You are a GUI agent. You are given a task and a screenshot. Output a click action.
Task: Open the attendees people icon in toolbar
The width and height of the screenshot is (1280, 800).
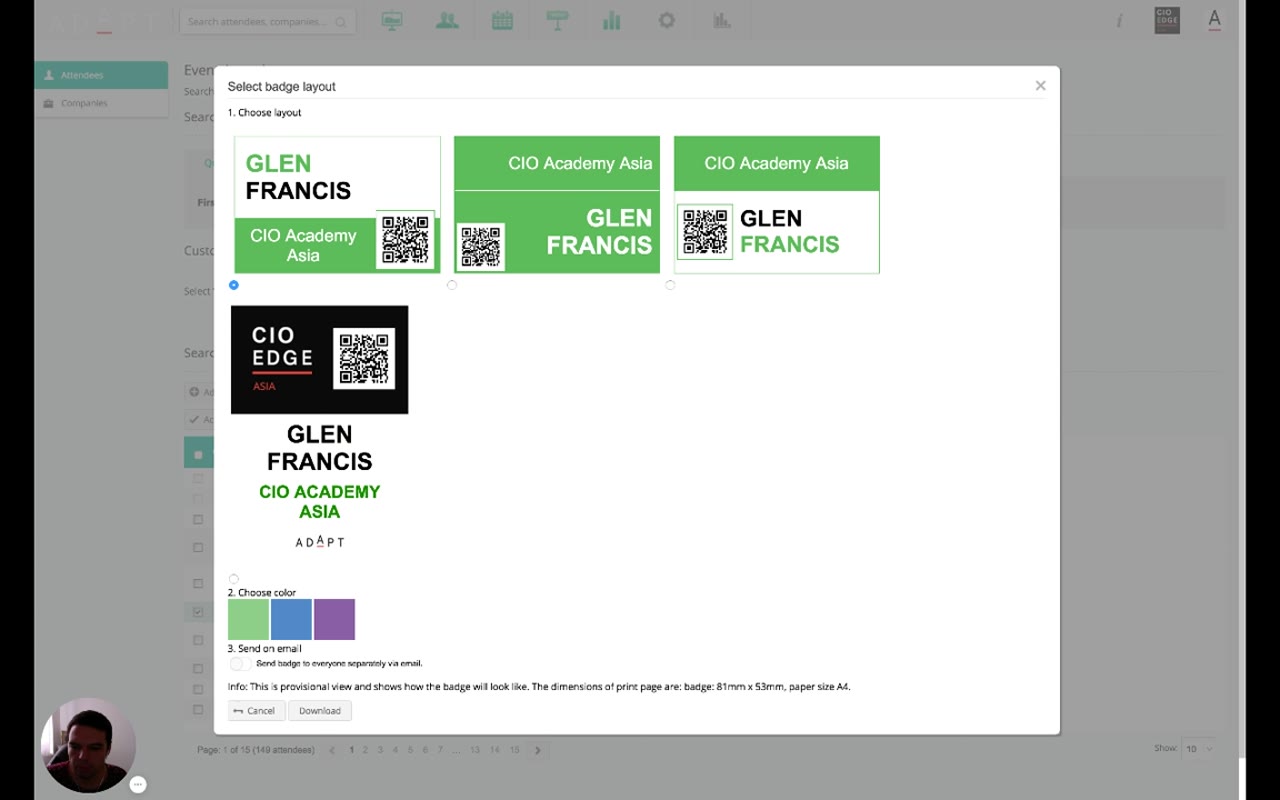tap(447, 20)
